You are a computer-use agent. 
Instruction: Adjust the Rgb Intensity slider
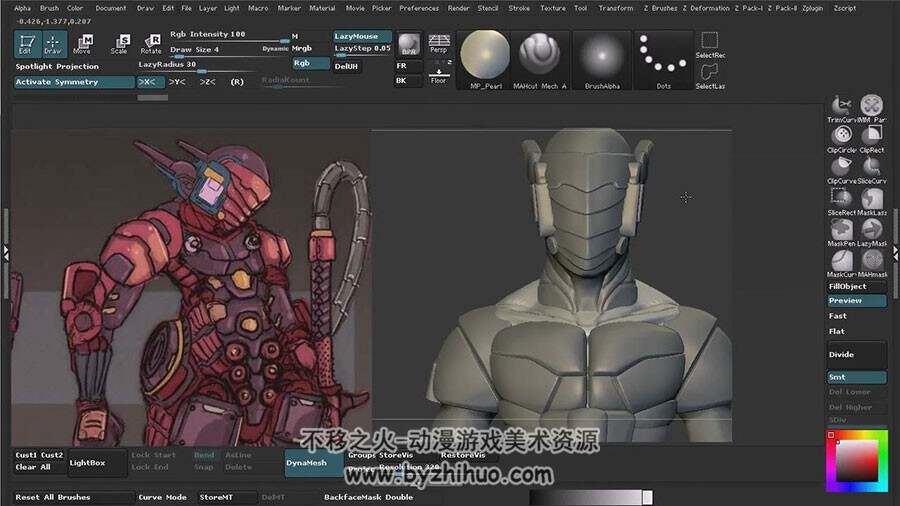pyautogui.click(x=229, y=36)
